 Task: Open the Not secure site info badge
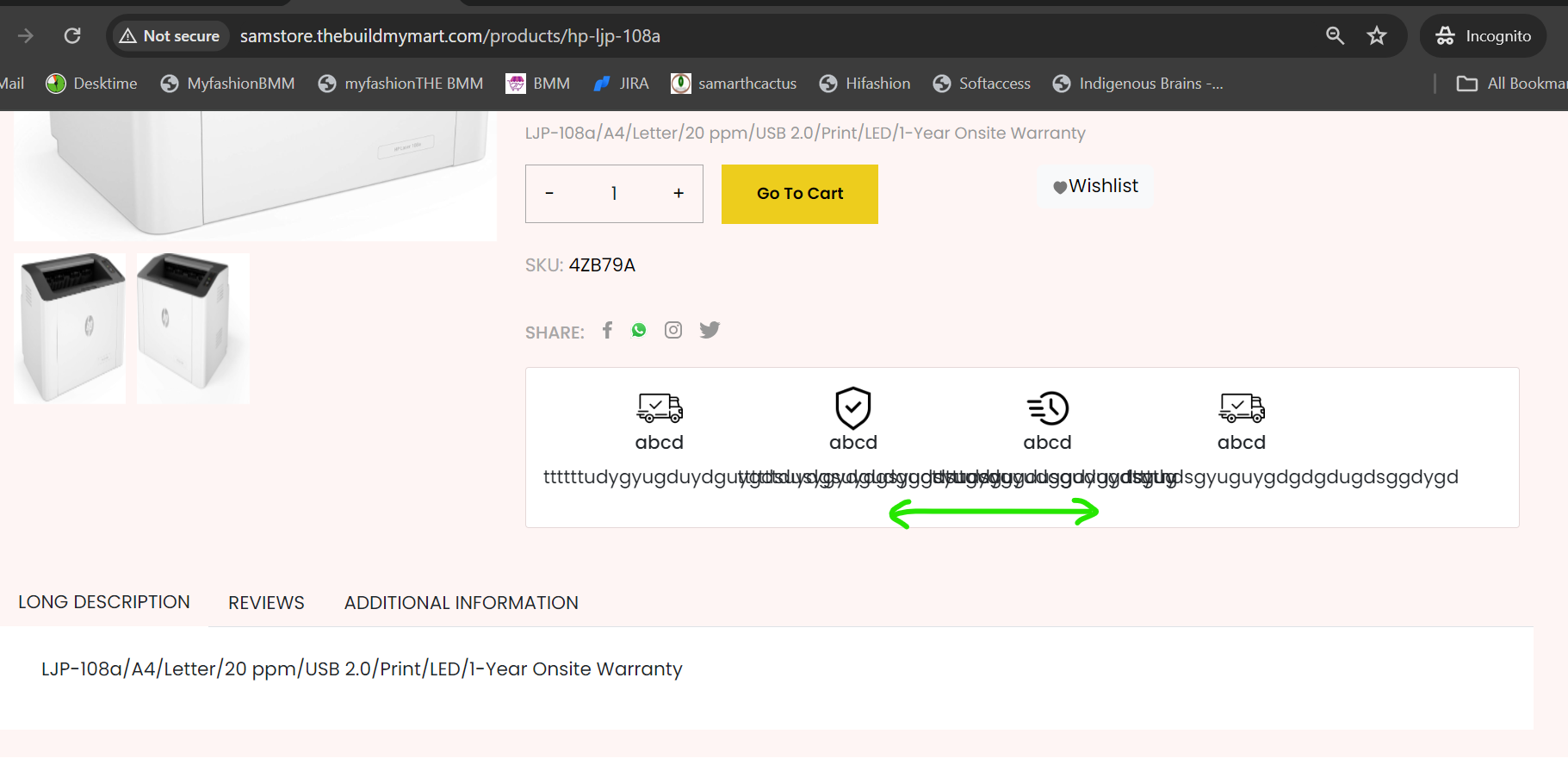click(x=170, y=36)
